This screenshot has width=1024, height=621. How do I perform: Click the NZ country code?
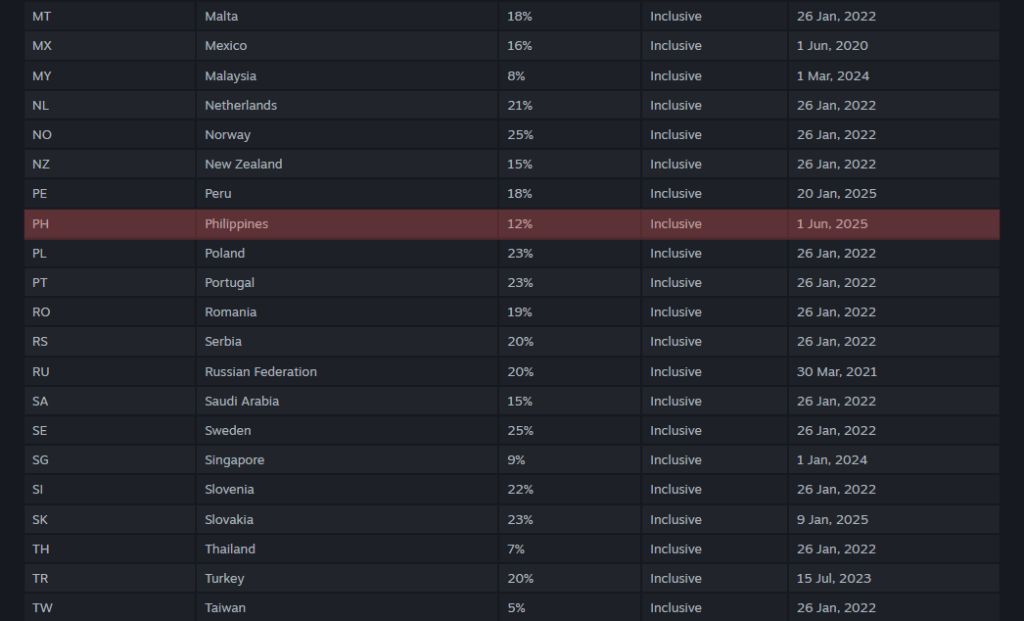[41, 164]
